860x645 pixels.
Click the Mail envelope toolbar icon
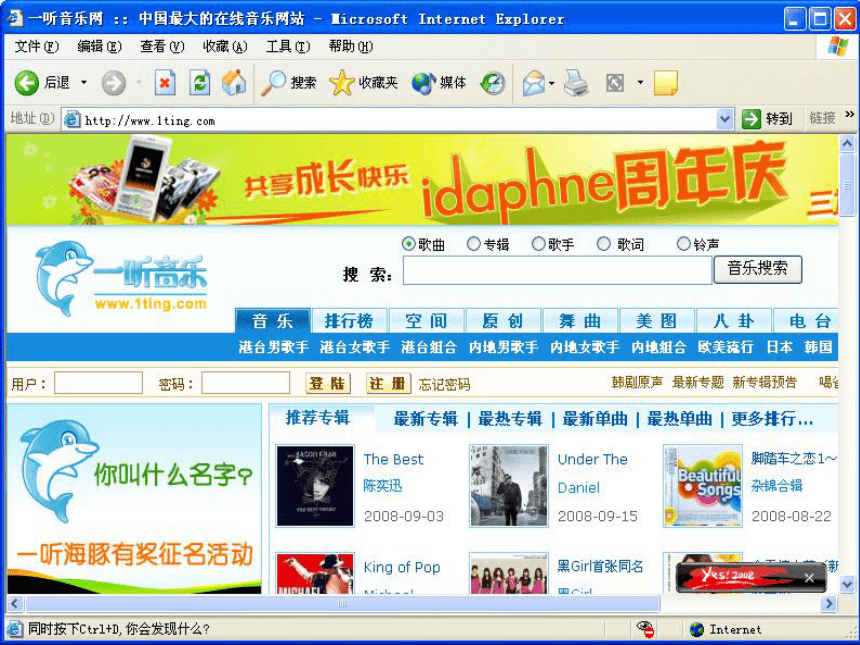pyautogui.click(x=534, y=83)
